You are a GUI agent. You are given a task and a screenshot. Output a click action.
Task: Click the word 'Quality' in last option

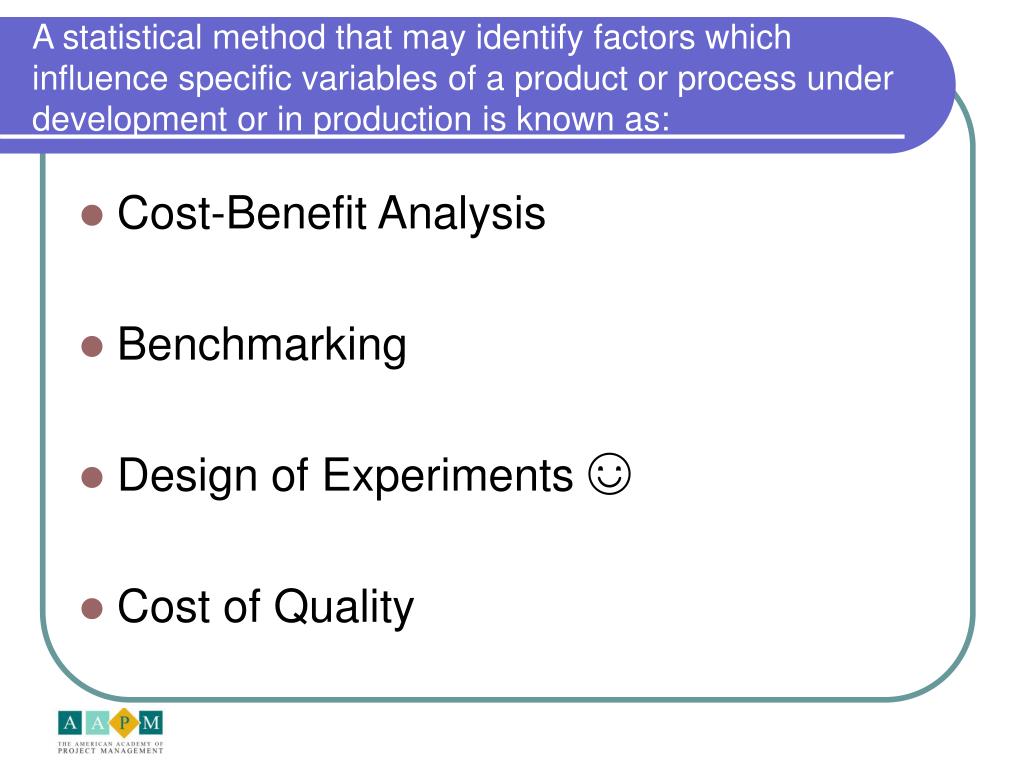pyautogui.click(x=344, y=607)
